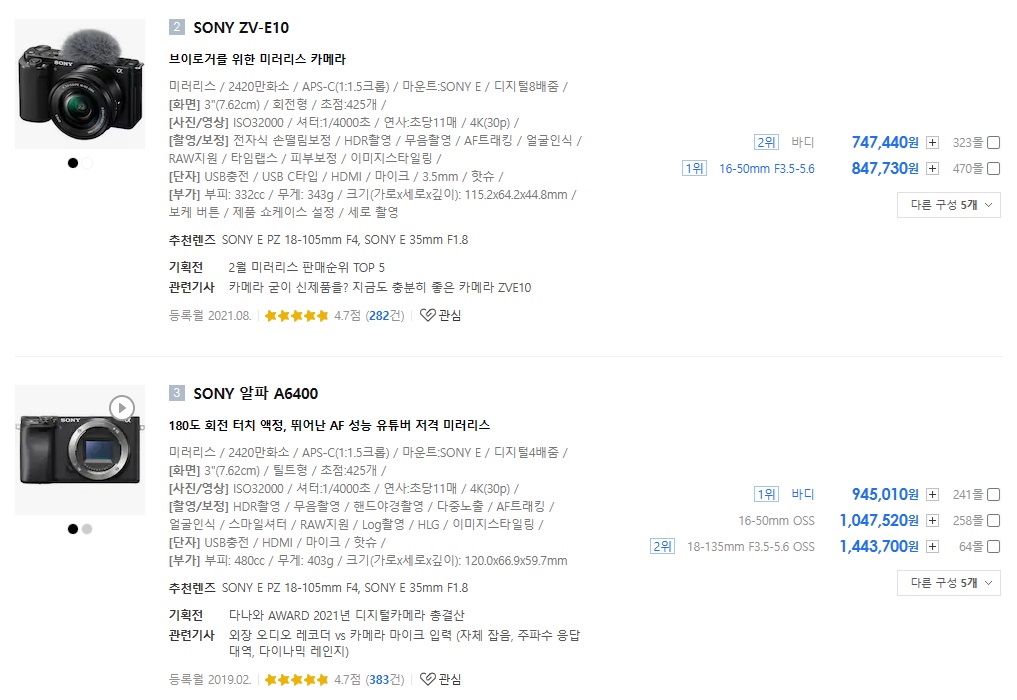Open 다른 구성 5개 dropdown for 알파 A6400
The width and height of the screenshot is (1017, 700).
pyautogui.click(x=948, y=583)
